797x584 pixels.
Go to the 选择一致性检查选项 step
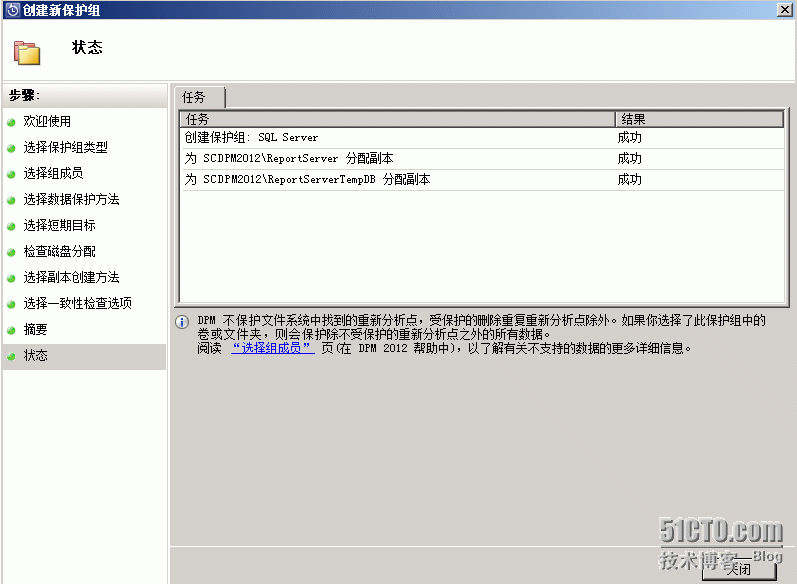click(77, 303)
